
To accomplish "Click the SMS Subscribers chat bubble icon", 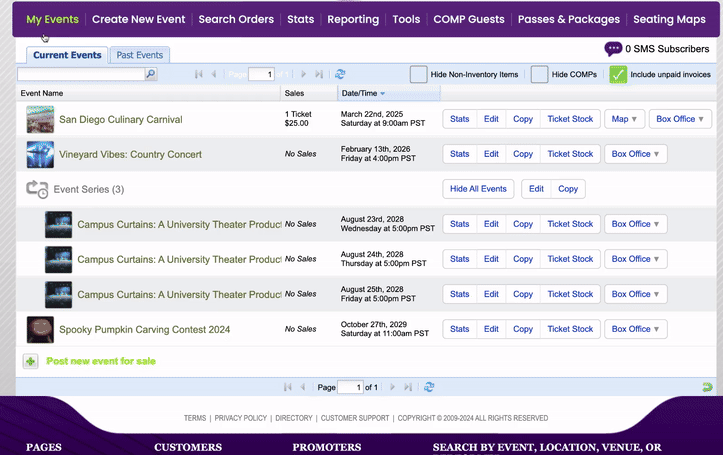I will tap(613, 49).
